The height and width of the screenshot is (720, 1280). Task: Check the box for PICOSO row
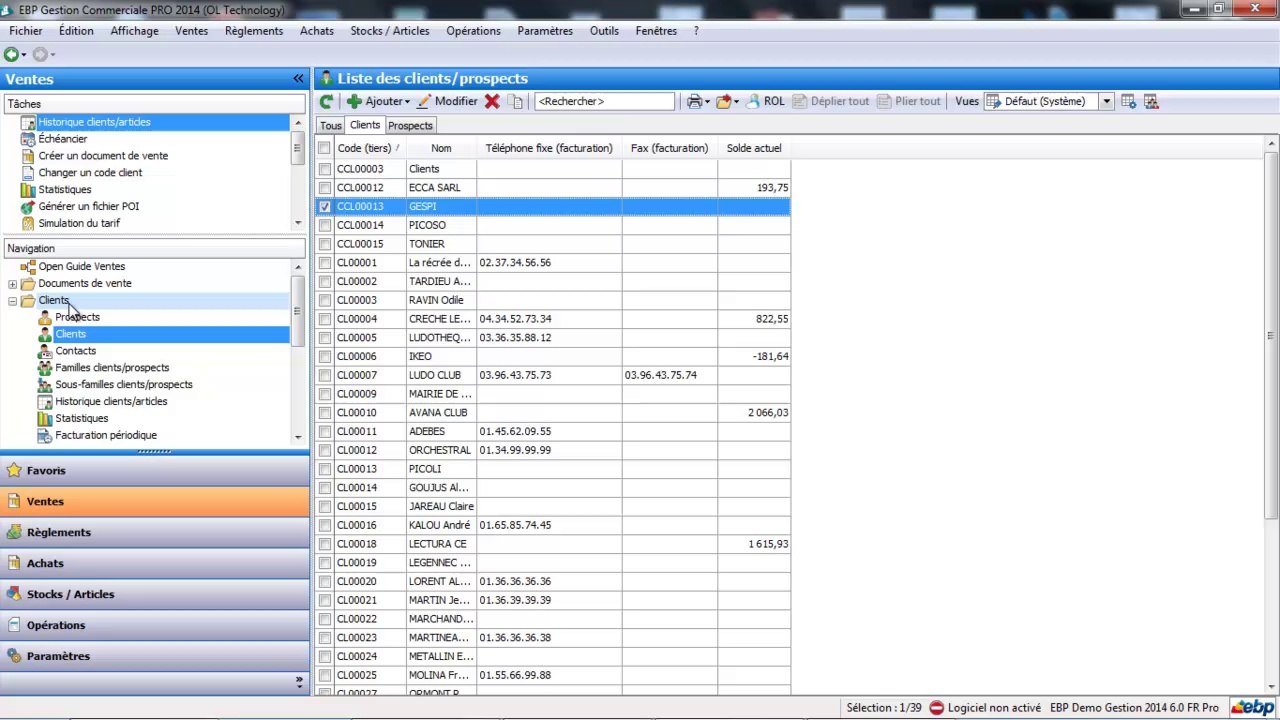[x=324, y=226]
